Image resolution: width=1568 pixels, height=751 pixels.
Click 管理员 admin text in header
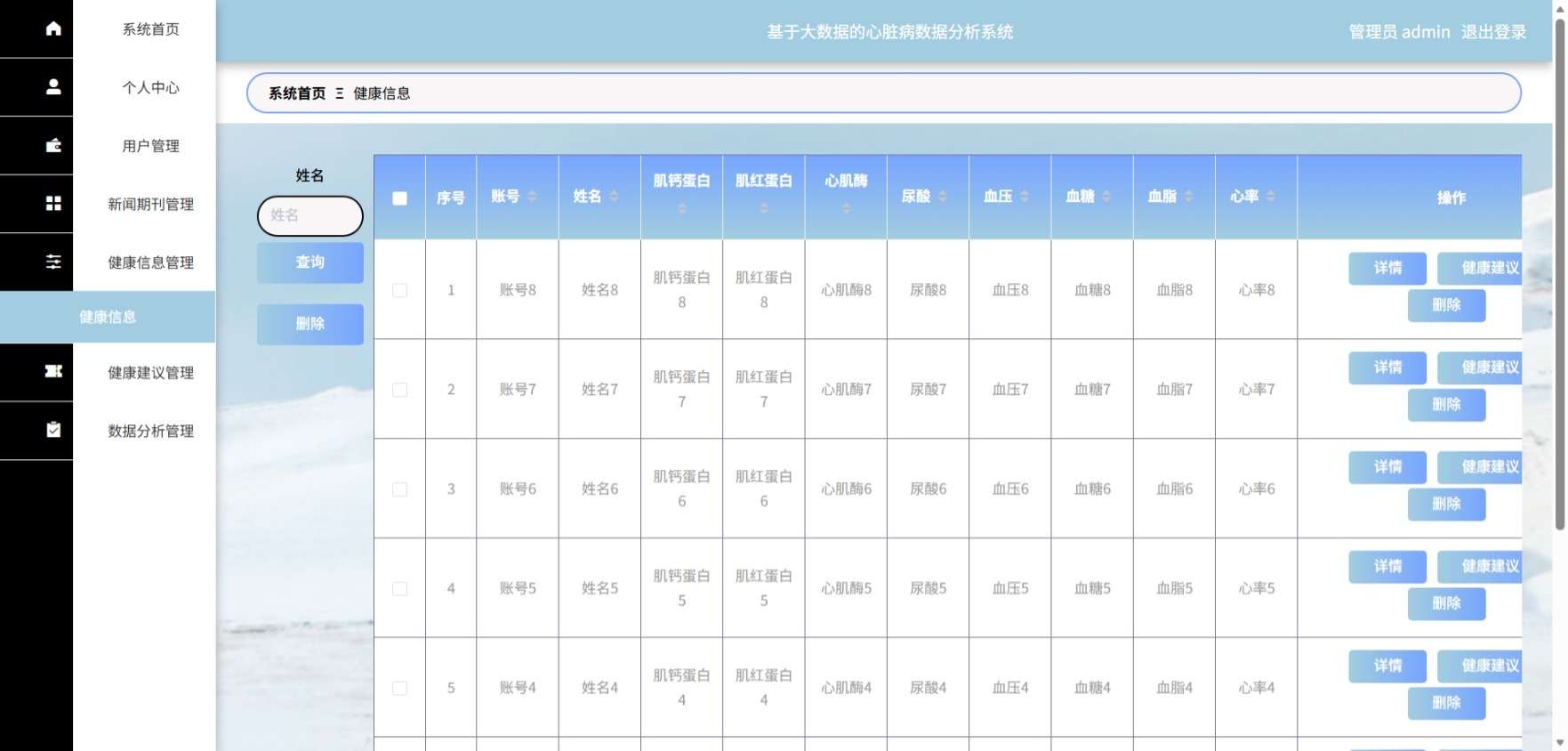(1399, 32)
